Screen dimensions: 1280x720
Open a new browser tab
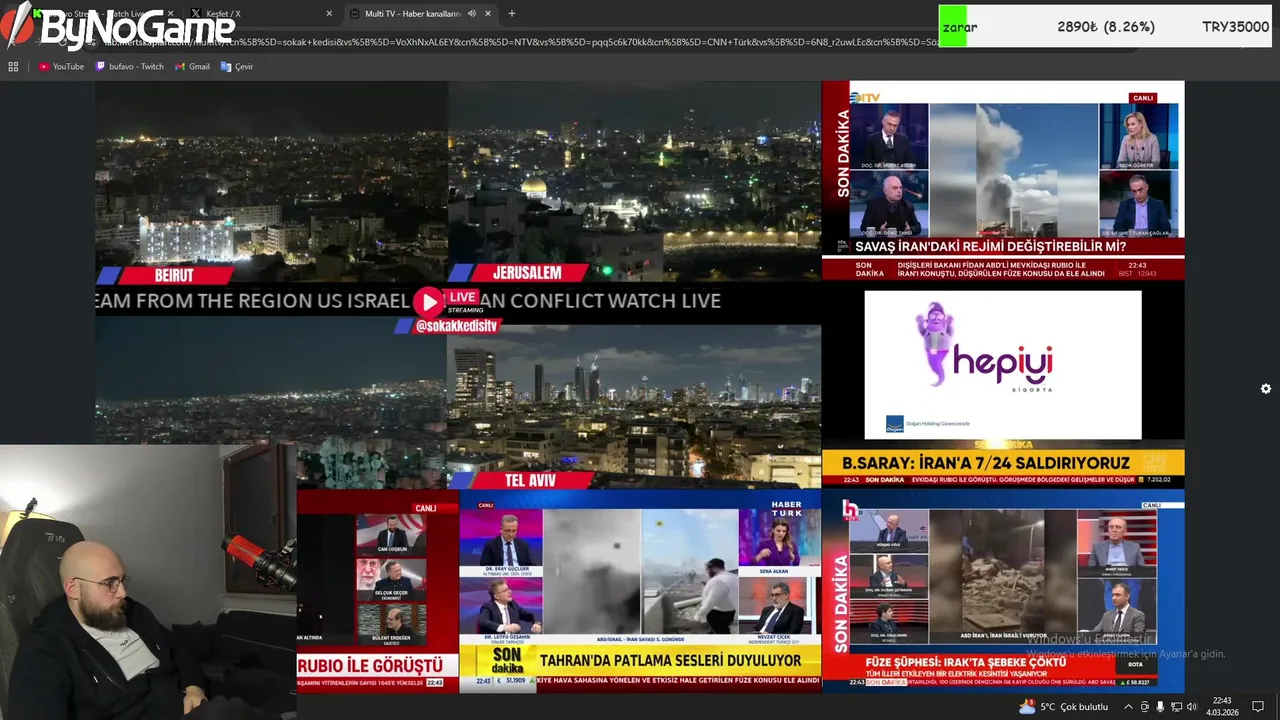click(512, 14)
